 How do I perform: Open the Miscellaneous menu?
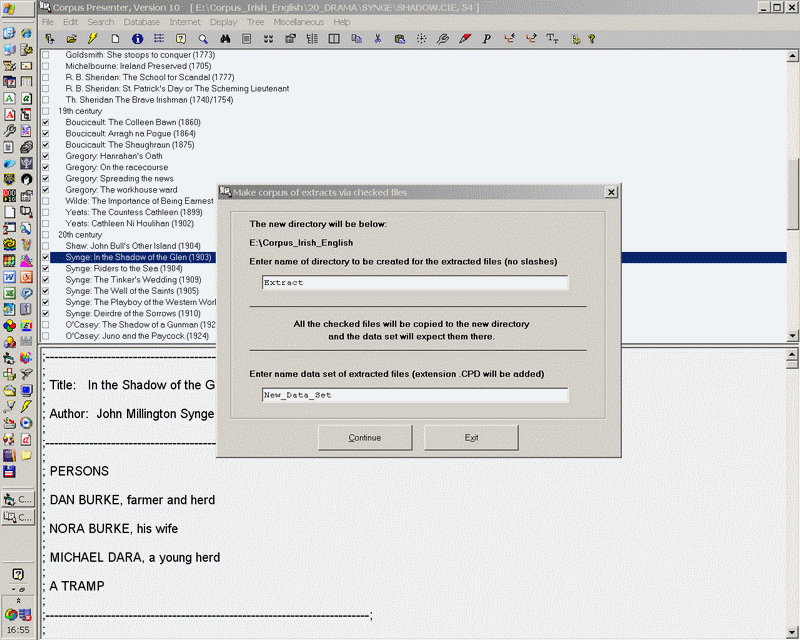[299, 22]
